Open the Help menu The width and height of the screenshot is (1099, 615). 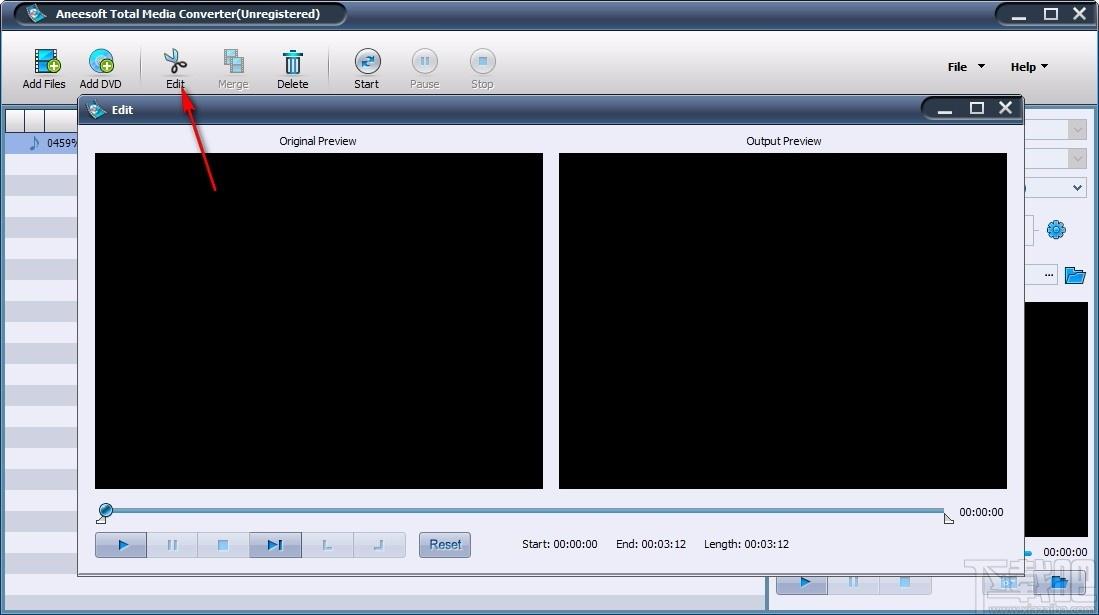(1029, 67)
